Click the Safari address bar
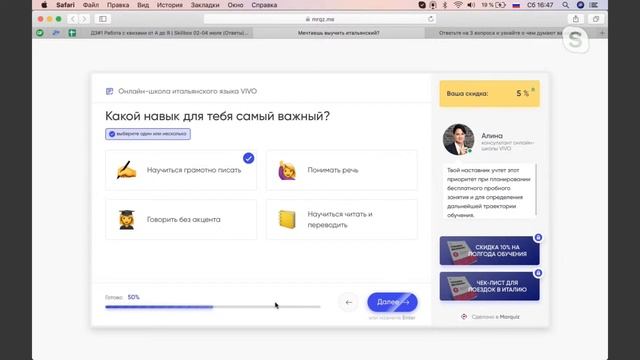This screenshot has height=360, width=640. click(320, 19)
